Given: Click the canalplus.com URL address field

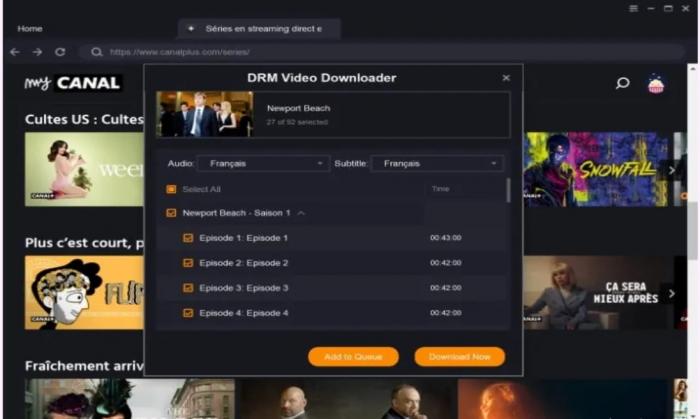Looking at the screenshot, I should pos(384,52).
